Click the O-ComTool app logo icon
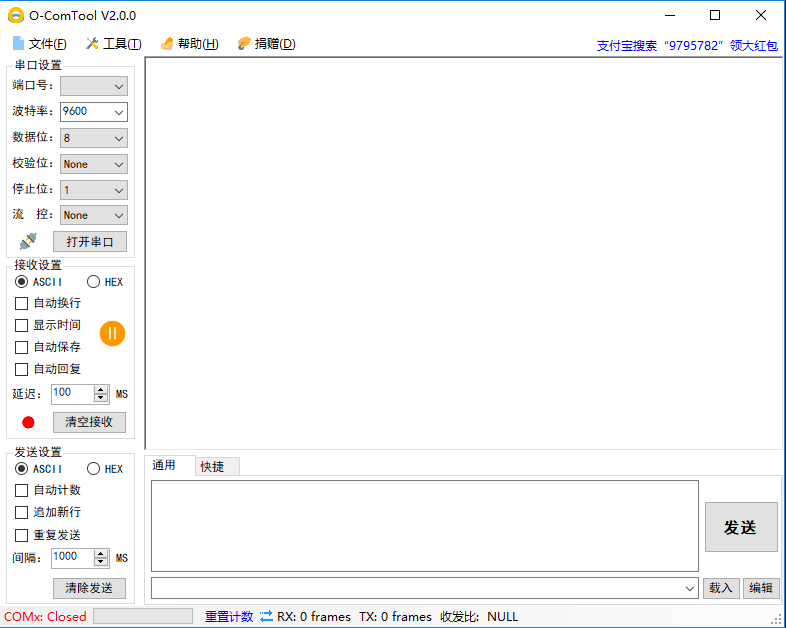Image resolution: width=786 pixels, height=628 pixels. click(16, 16)
